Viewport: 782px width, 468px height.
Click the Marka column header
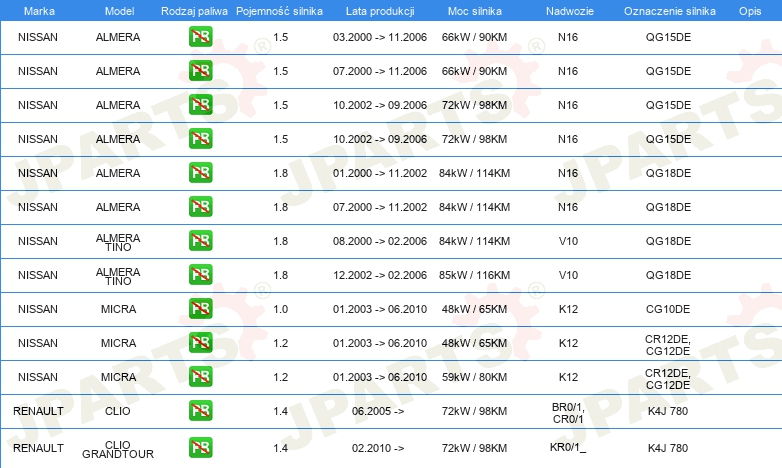39,11
